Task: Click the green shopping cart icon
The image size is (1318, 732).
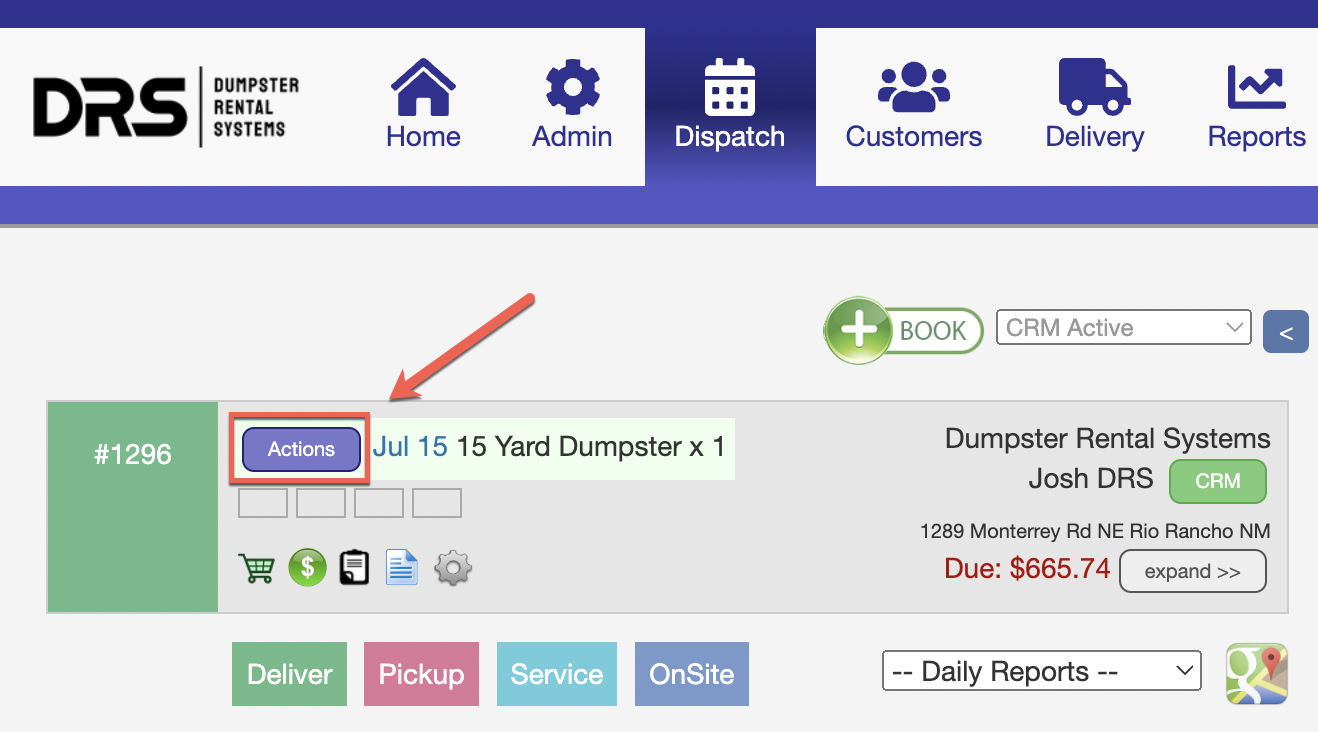Action: click(x=258, y=569)
